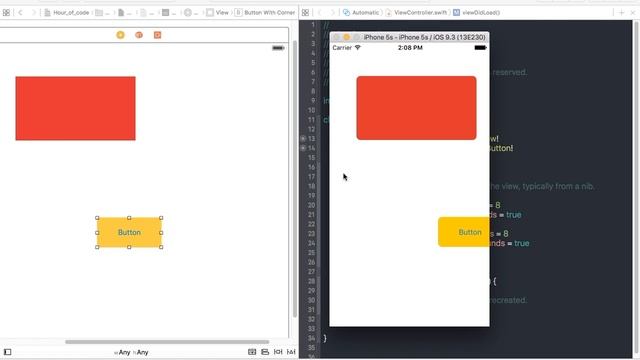Go back in storyboard editor history
The height and width of the screenshot is (360, 640).
[x=20, y=13]
